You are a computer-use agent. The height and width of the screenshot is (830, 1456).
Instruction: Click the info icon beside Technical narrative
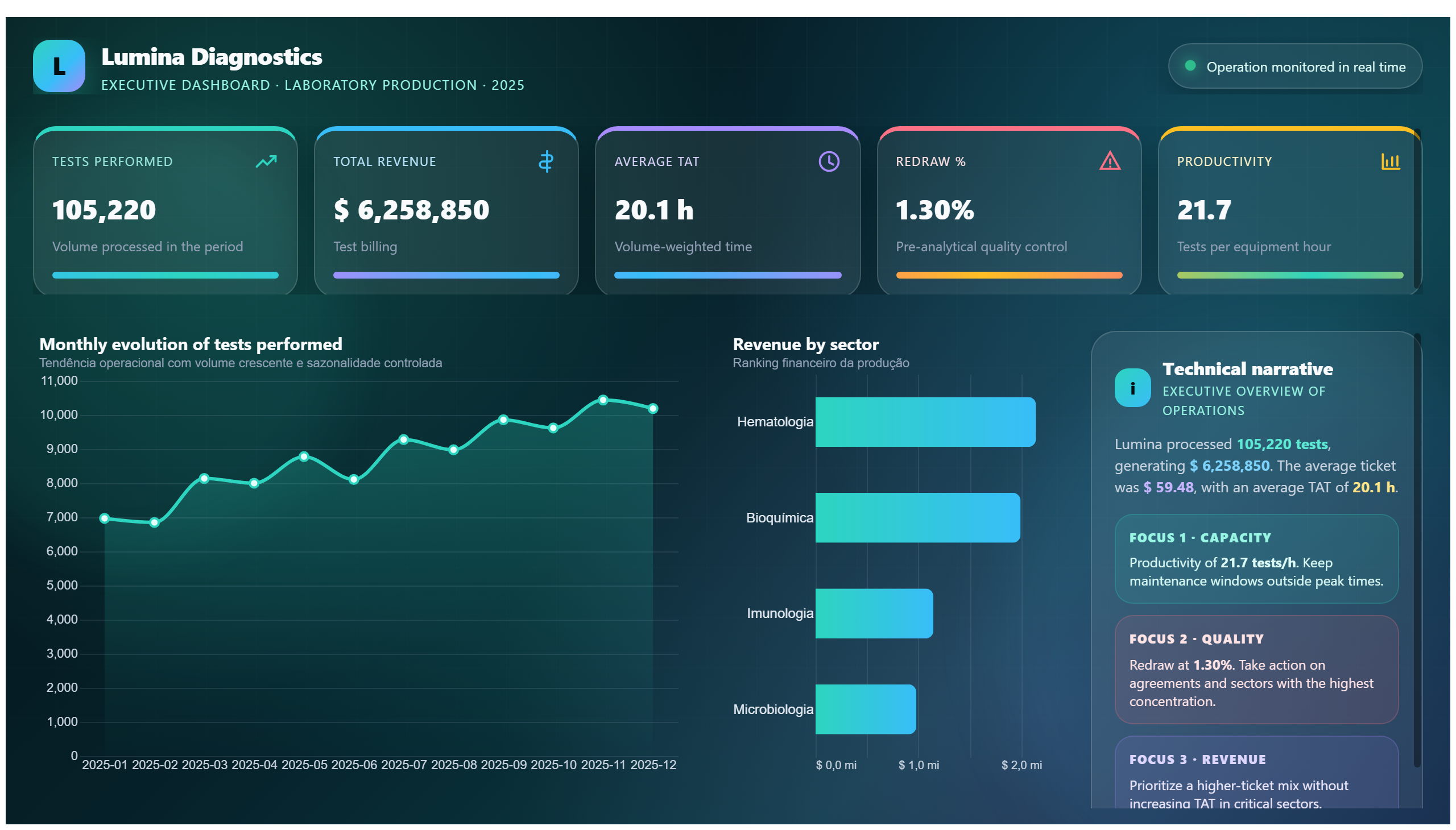1132,388
